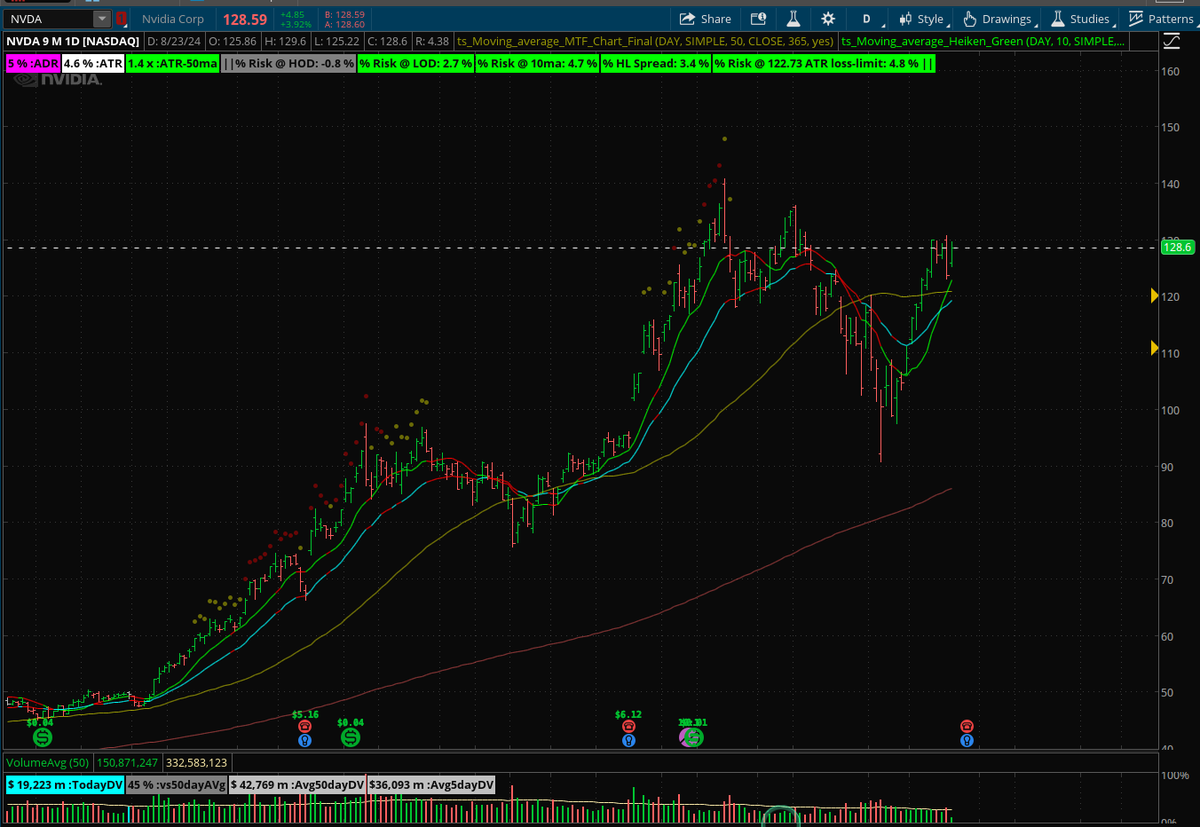Viewport: 1200px width, 827px height.
Task: Click the 4.6 % :ATR label
Action: (x=92, y=63)
